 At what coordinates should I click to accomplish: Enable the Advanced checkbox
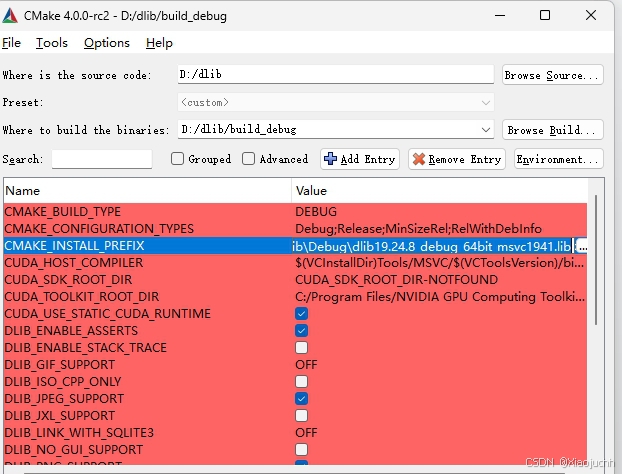click(x=248, y=159)
